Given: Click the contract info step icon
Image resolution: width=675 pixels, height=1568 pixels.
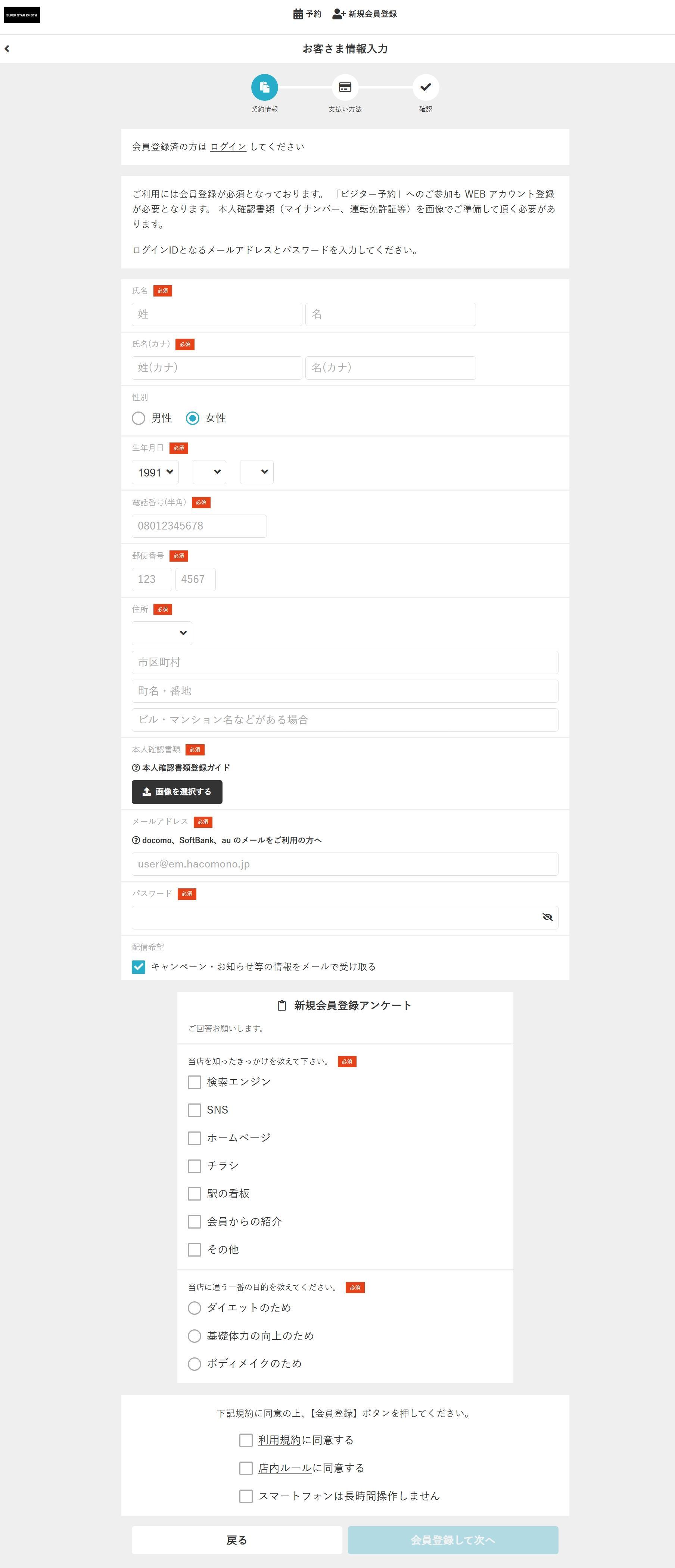Looking at the screenshot, I should (264, 87).
